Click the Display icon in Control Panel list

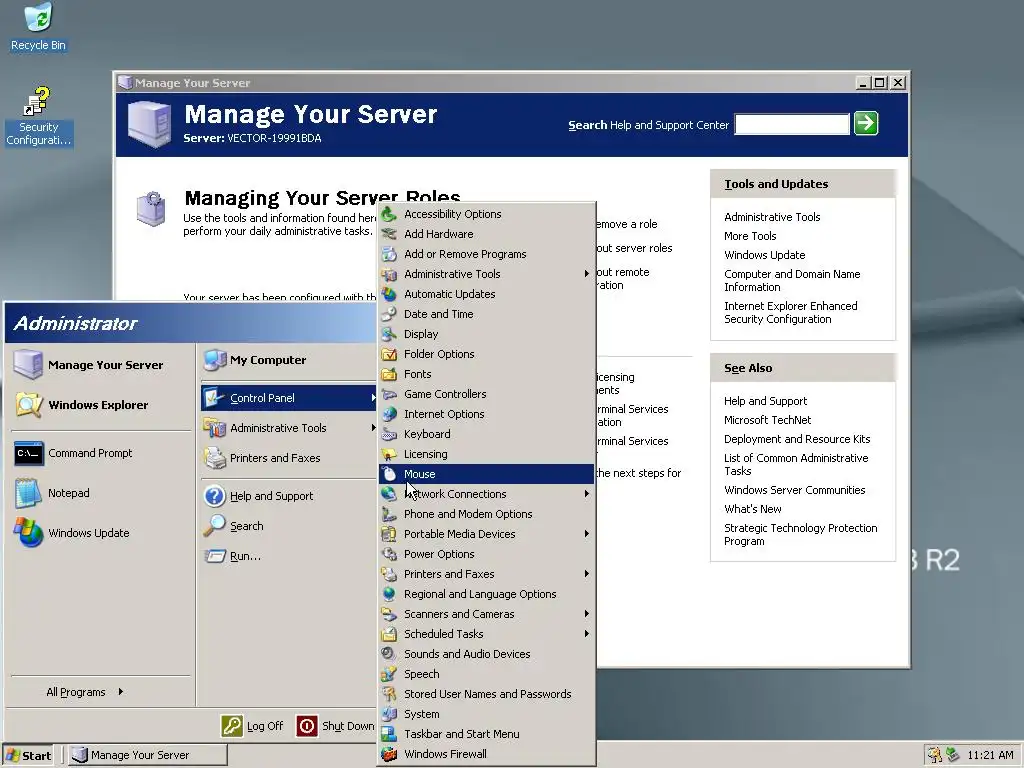click(389, 334)
